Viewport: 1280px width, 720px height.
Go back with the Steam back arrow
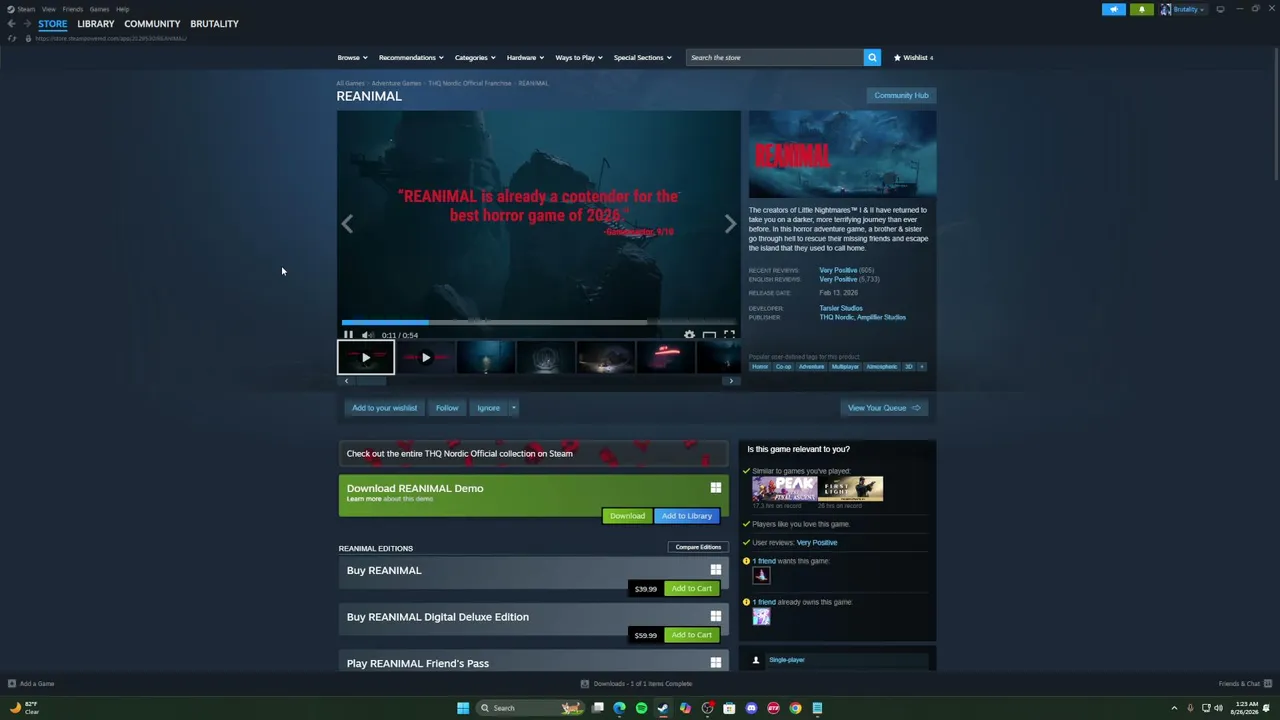(11, 24)
